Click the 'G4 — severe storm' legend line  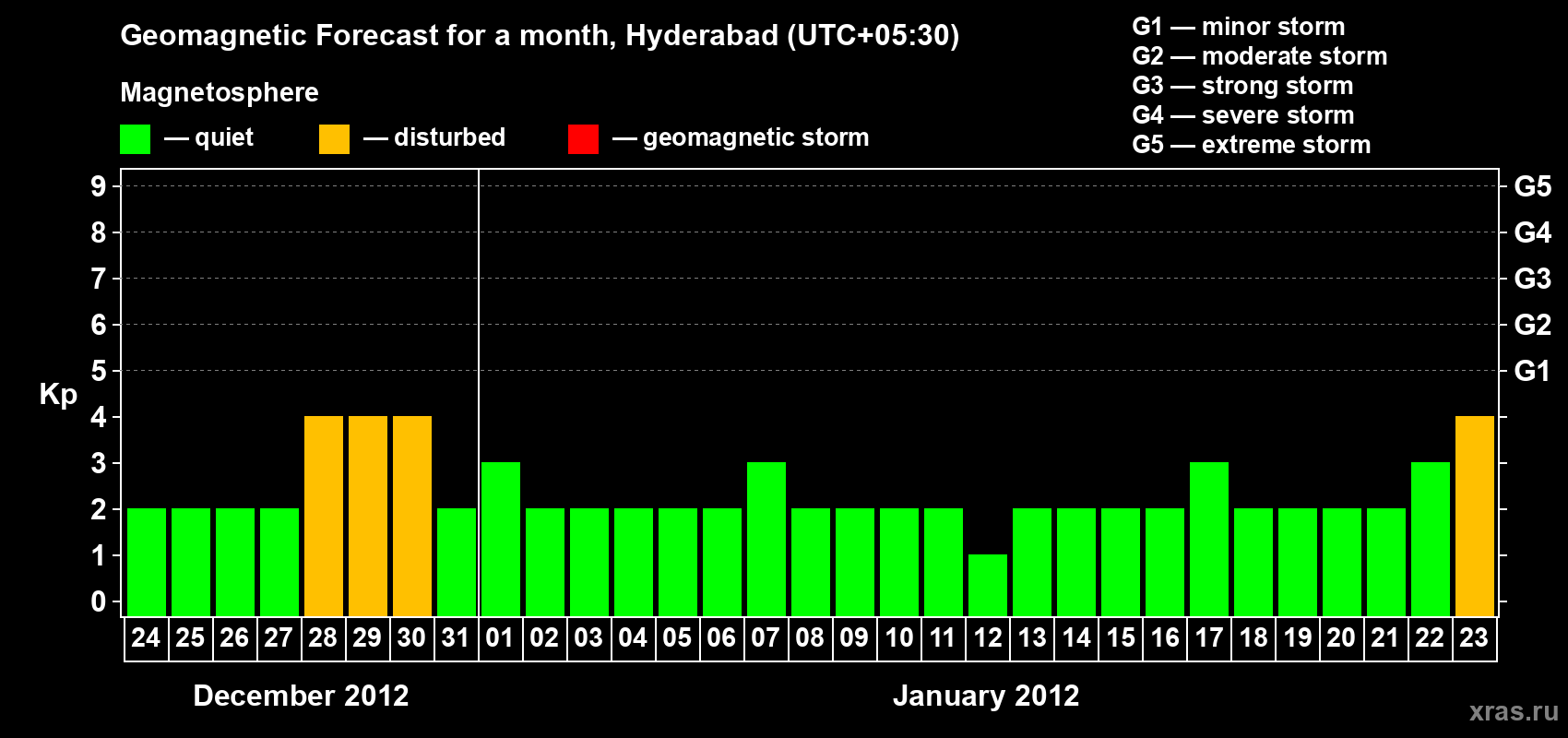1243,115
